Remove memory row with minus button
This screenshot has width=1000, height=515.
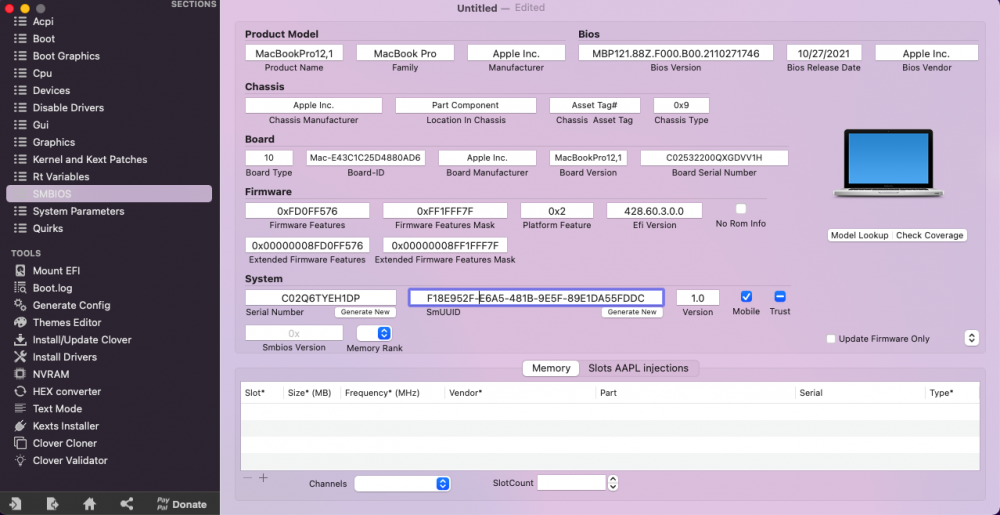247,478
